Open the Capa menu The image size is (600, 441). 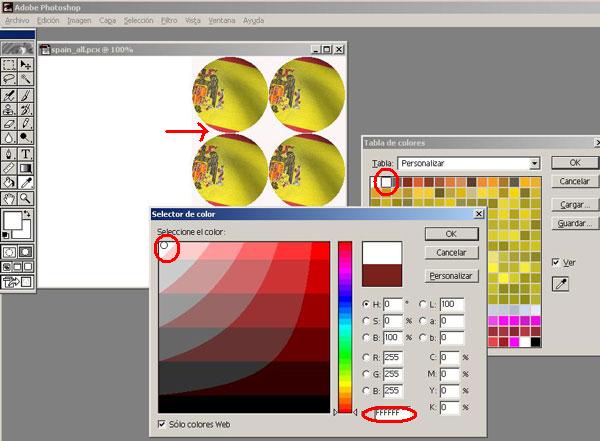click(x=108, y=21)
